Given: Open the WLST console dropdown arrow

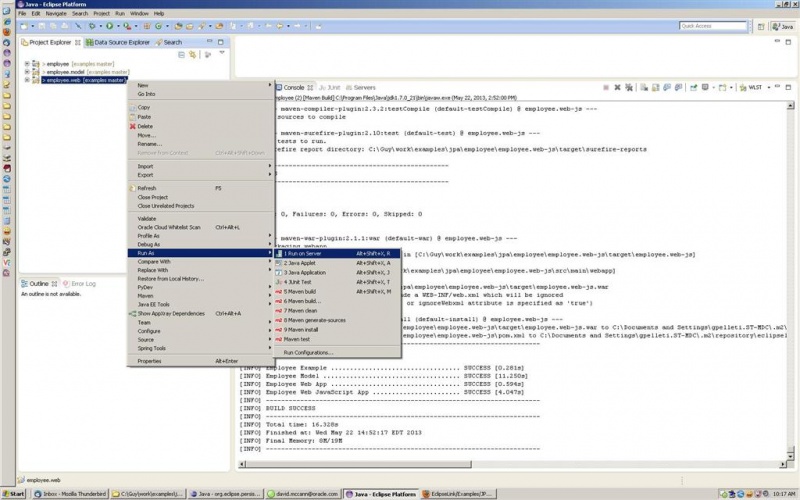Looking at the screenshot, I should point(768,88).
